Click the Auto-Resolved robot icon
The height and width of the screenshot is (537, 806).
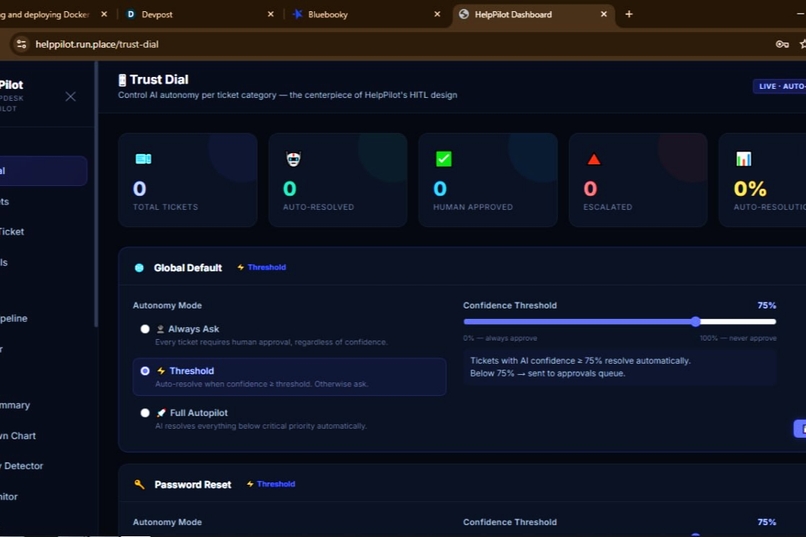[x=294, y=159]
